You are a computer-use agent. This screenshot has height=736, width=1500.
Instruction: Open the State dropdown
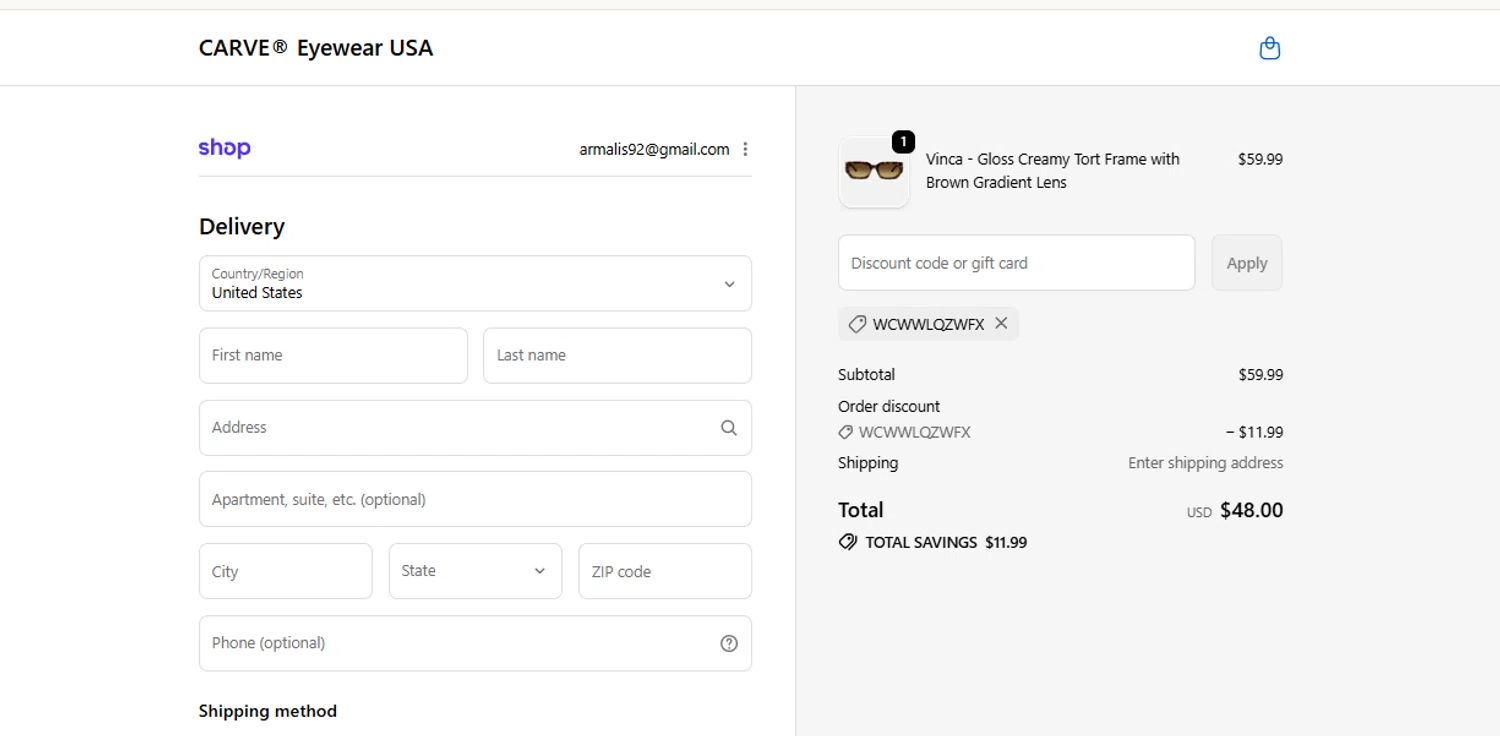(475, 571)
